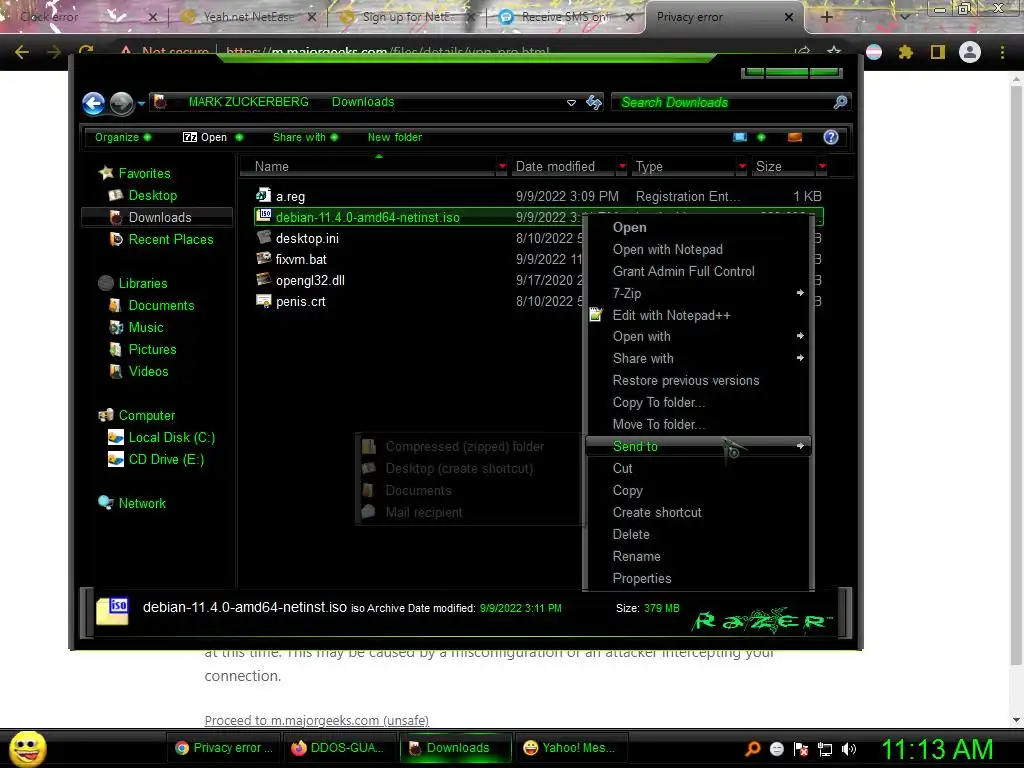Screen dimensions: 1024x768
Task: Click Proceed to m.majorgeeks.com (unsafe) link
Action: [x=317, y=720]
